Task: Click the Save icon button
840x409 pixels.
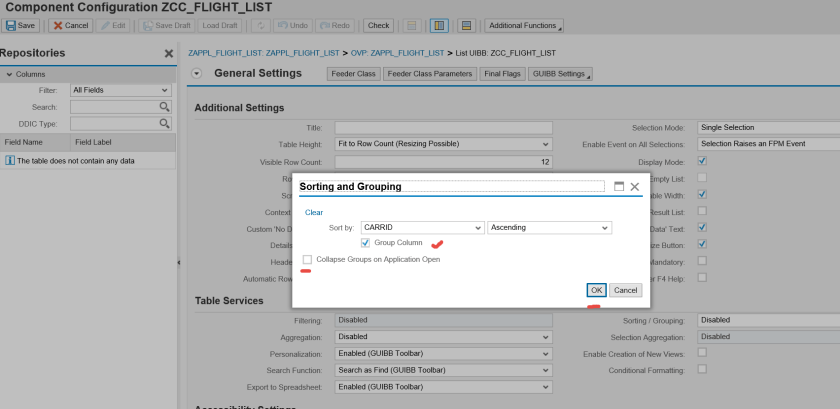Action: pos(22,25)
